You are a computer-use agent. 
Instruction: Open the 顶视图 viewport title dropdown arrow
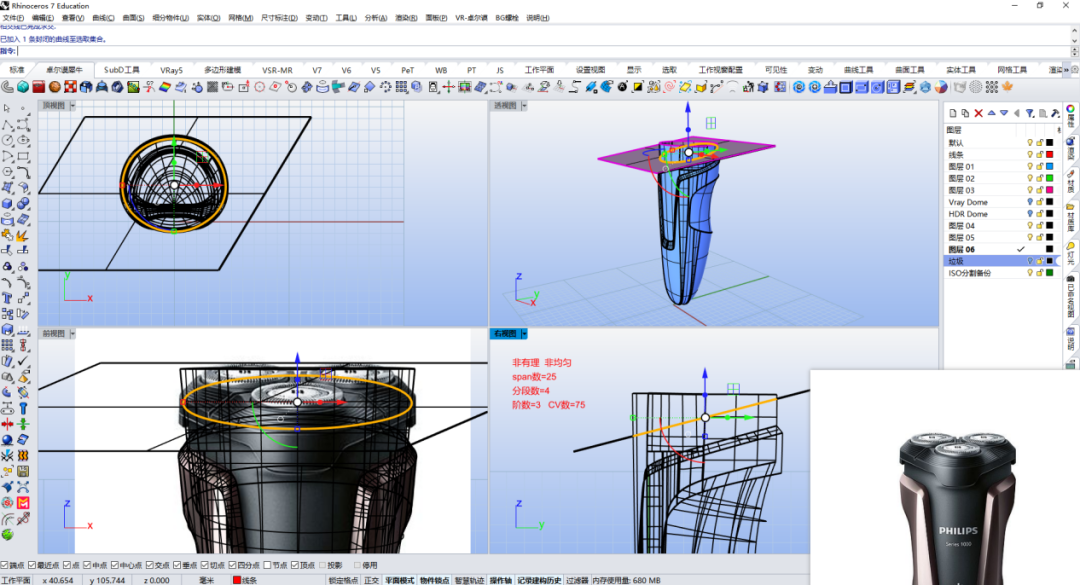[72, 105]
